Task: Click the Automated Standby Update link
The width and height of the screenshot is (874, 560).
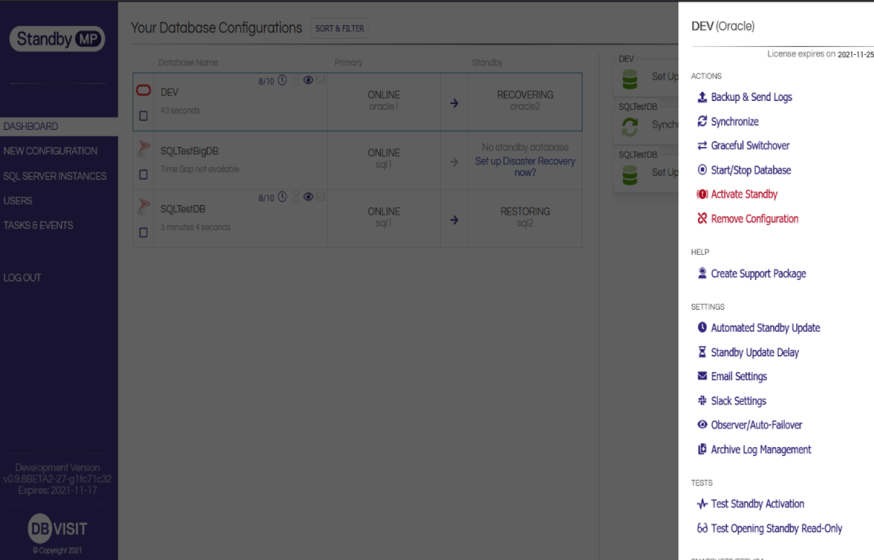Action: (x=765, y=328)
